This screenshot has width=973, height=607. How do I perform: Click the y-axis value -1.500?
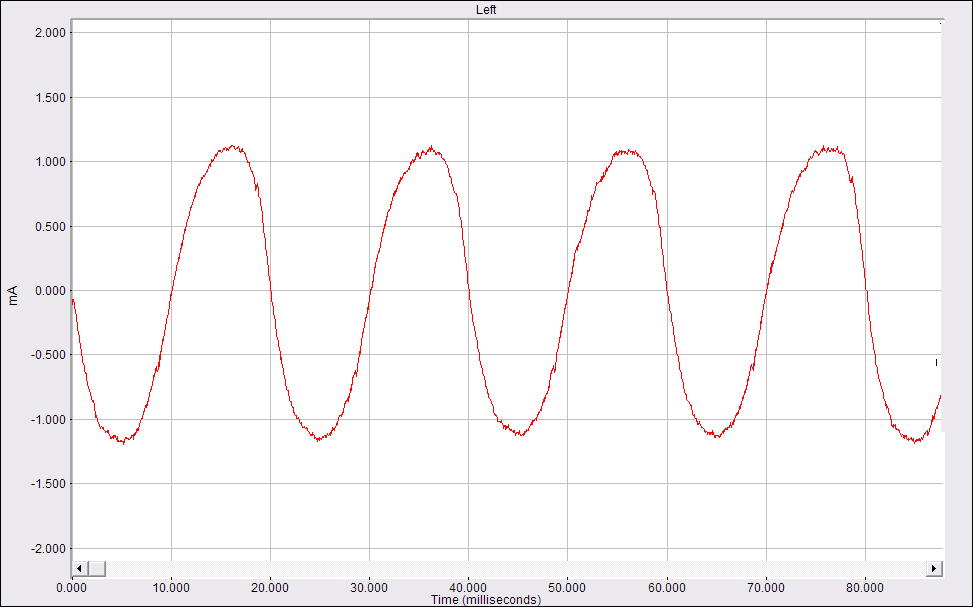(48, 484)
